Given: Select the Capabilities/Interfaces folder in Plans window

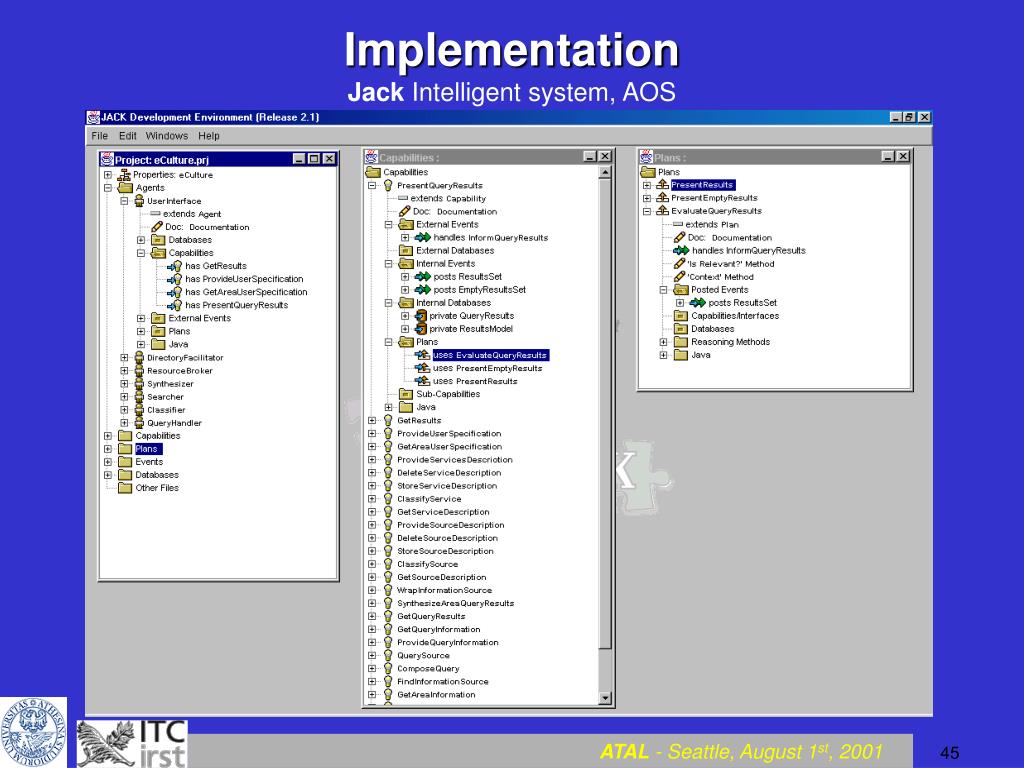Looking at the screenshot, I should (x=735, y=316).
